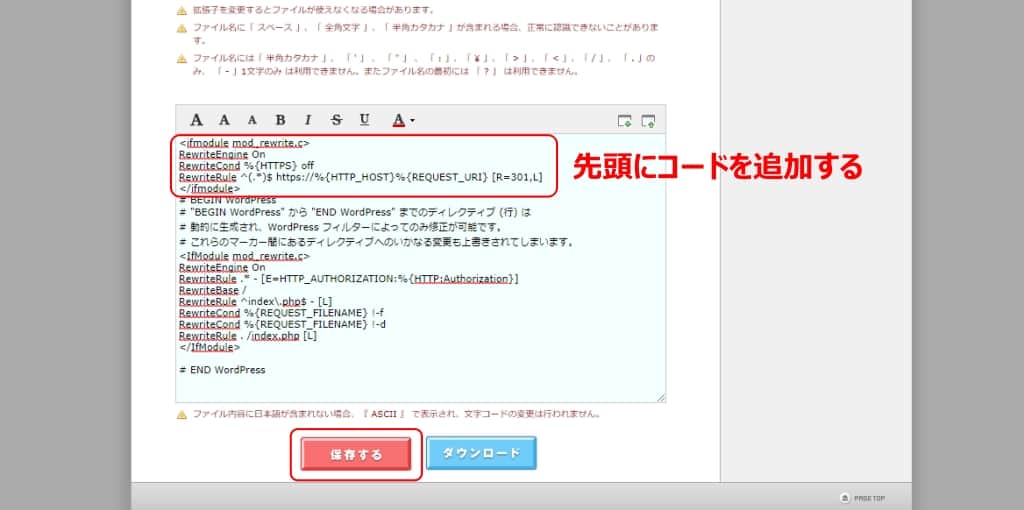Click the HTTP_AUTHORIZATION RewriteRule line

(x=349, y=279)
